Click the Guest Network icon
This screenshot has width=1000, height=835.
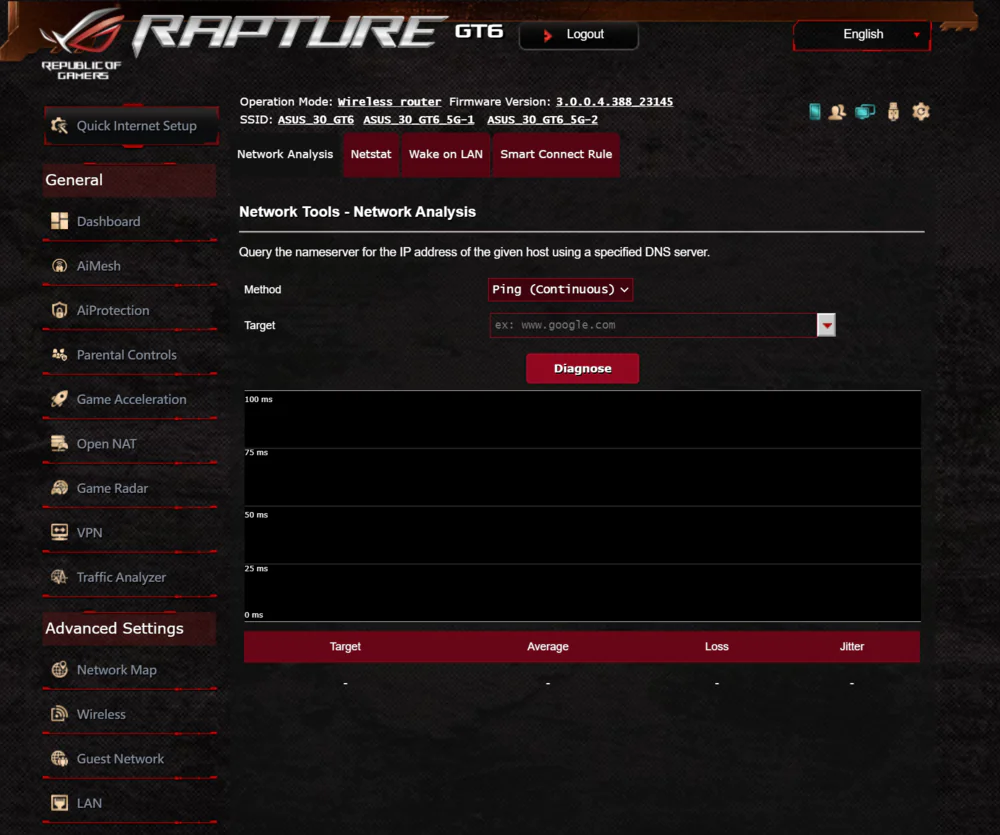(x=59, y=758)
